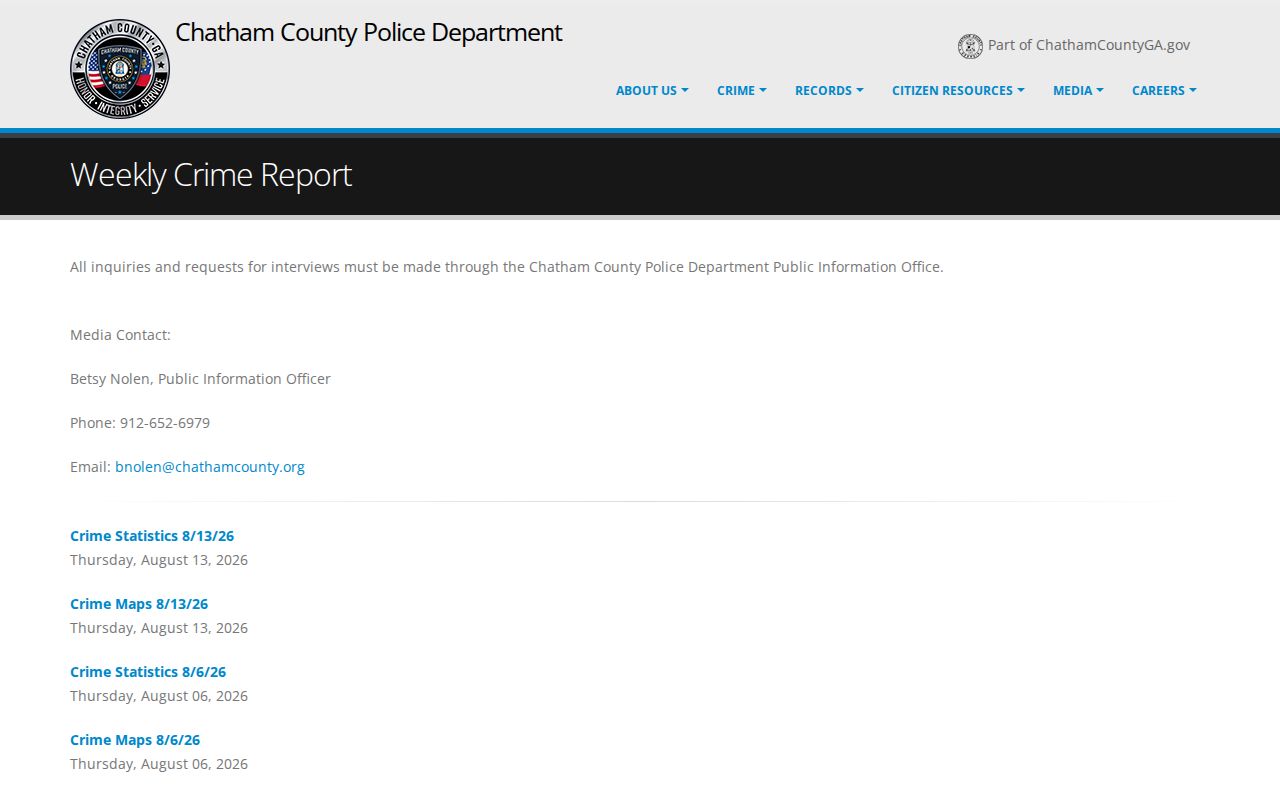Click the Chatham County Police Department title
Screen dimensions: 1280x800
click(x=369, y=32)
